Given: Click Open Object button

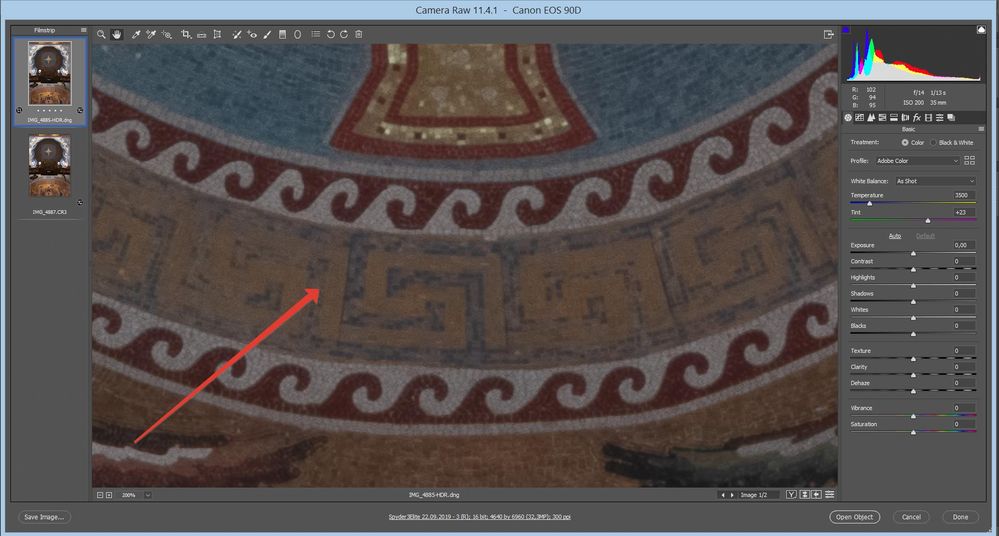Looking at the screenshot, I should [x=854, y=517].
